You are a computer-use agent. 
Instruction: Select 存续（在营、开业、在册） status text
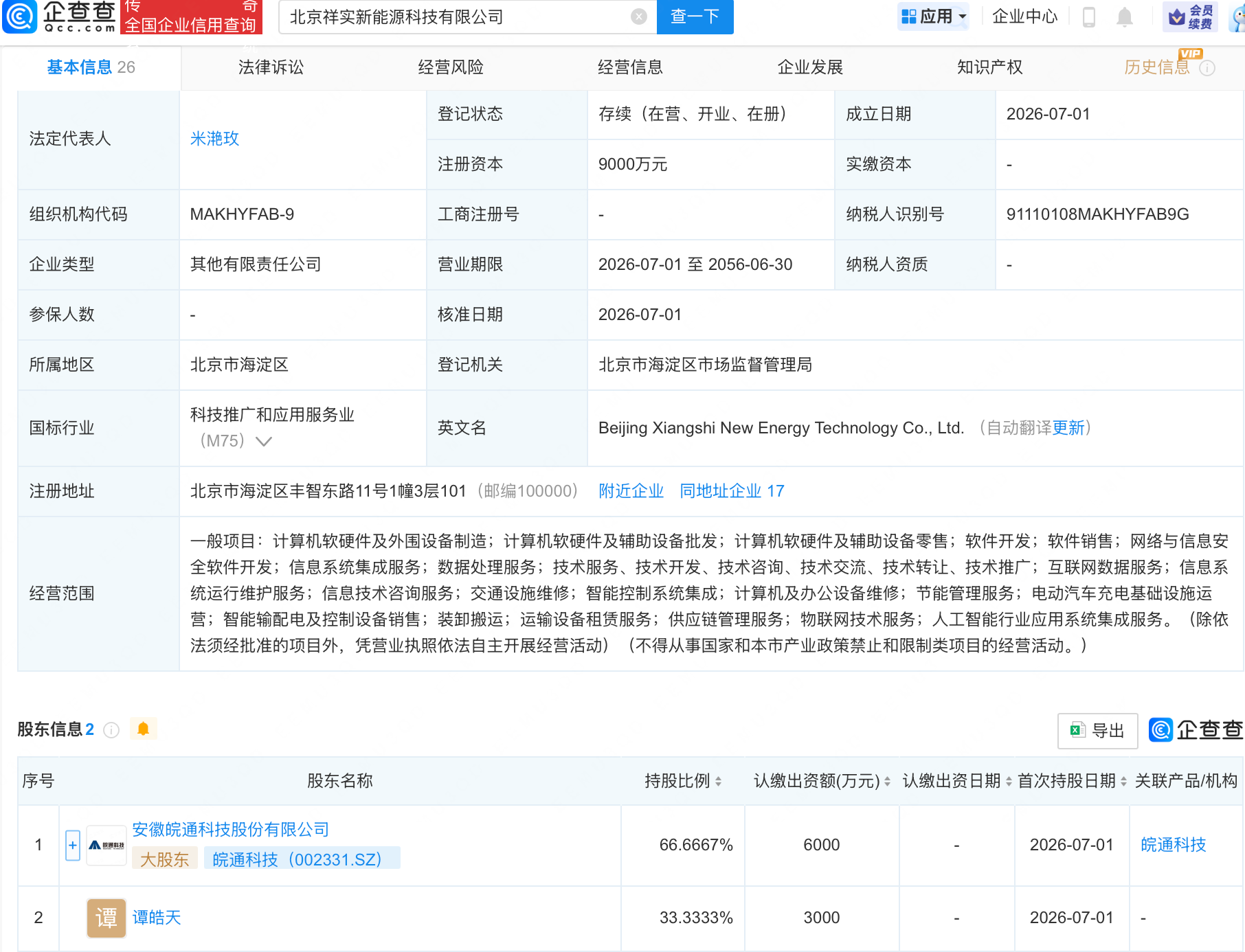pyautogui.click(x=692, y=114)
